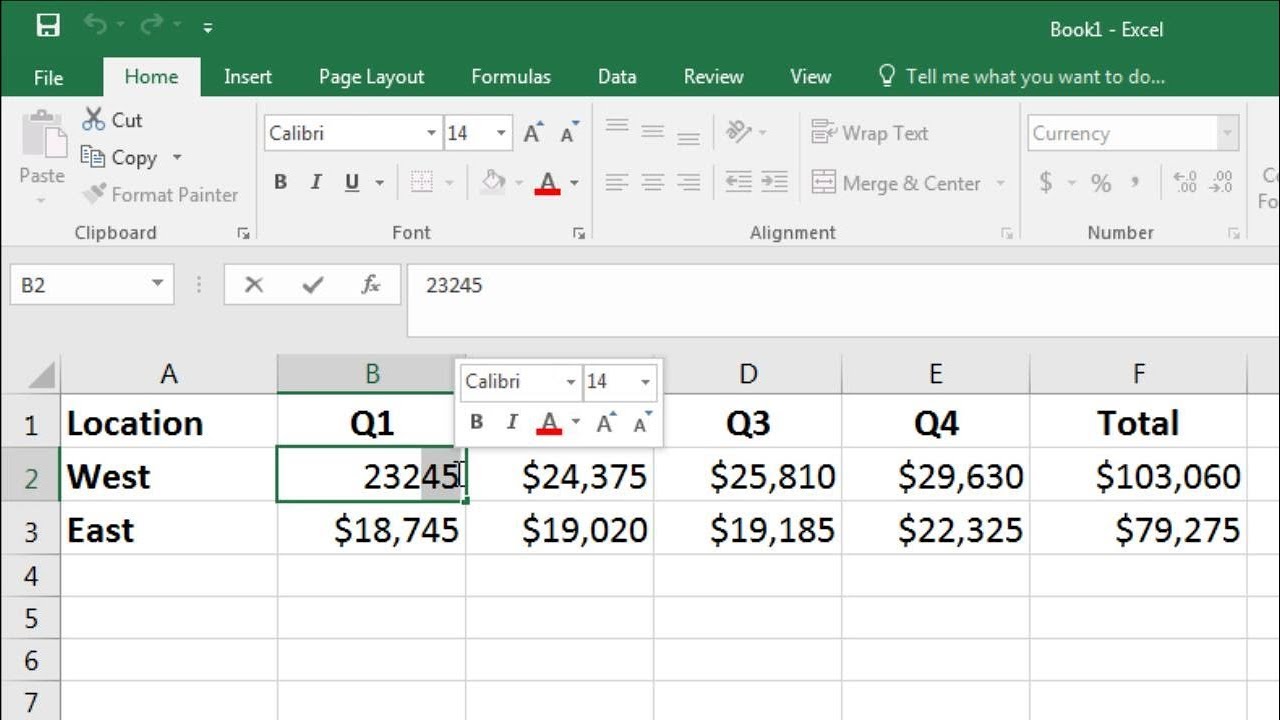Open the Alignment settings dialog launcher
The image size is (1280, 720).
(1007, 233)
